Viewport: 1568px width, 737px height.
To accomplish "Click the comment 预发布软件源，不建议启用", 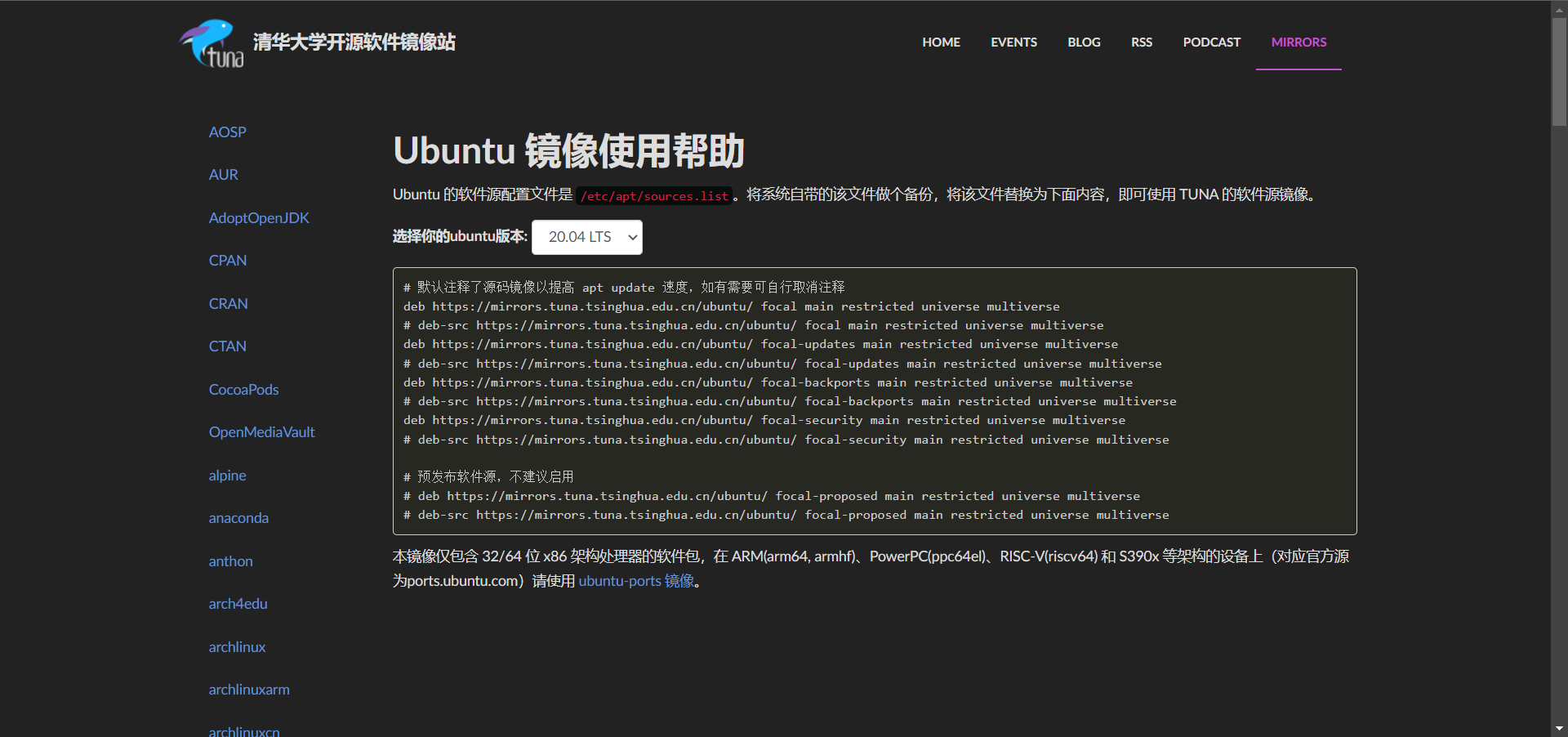I will (x=488, y=477).
